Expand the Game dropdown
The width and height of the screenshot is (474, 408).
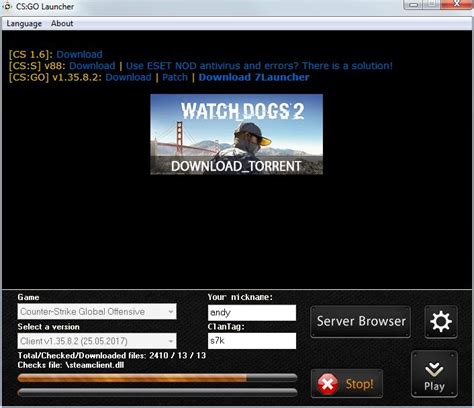click(97, 311)
